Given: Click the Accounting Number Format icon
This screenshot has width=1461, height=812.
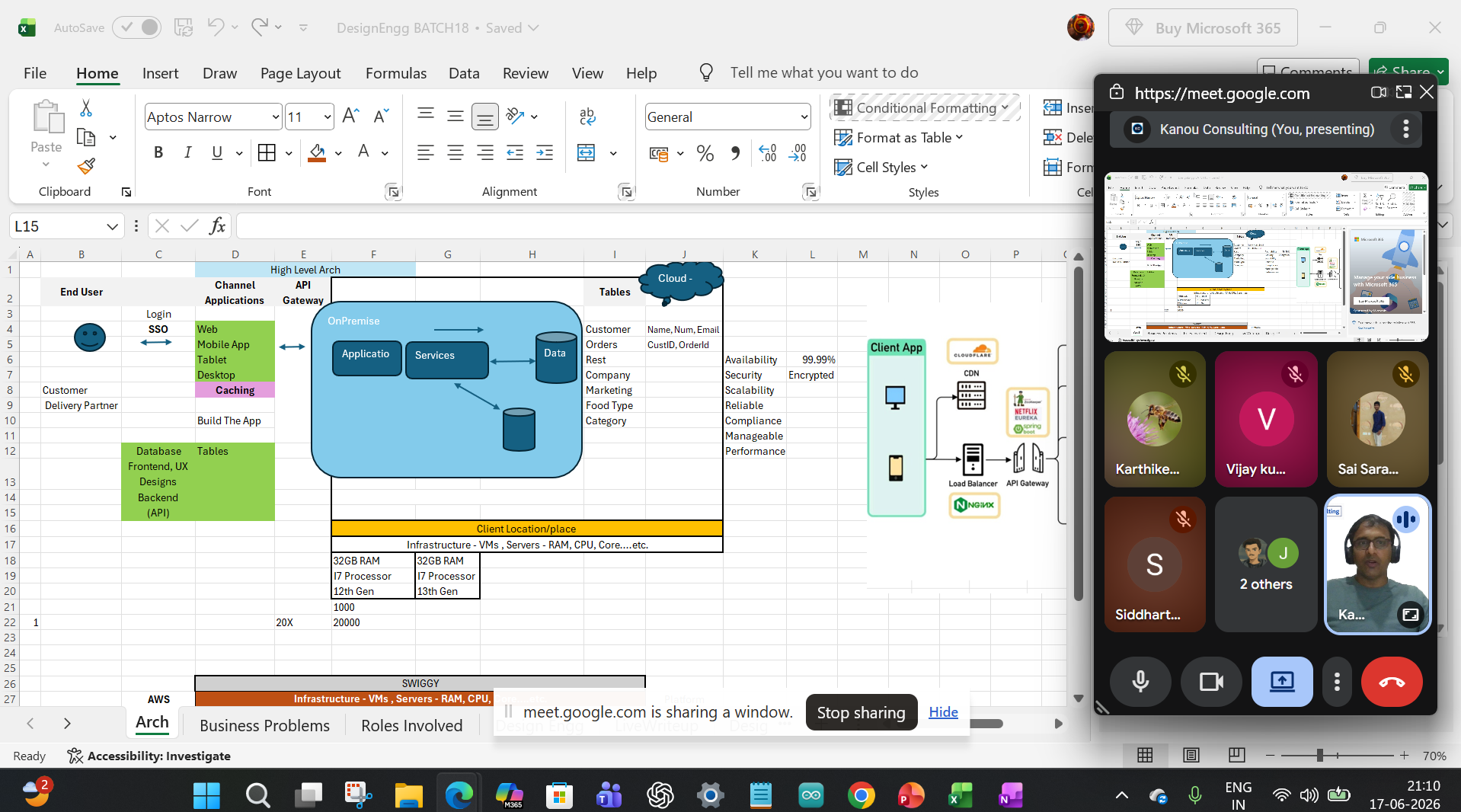Looking at the screenshot, I should 658,154.
